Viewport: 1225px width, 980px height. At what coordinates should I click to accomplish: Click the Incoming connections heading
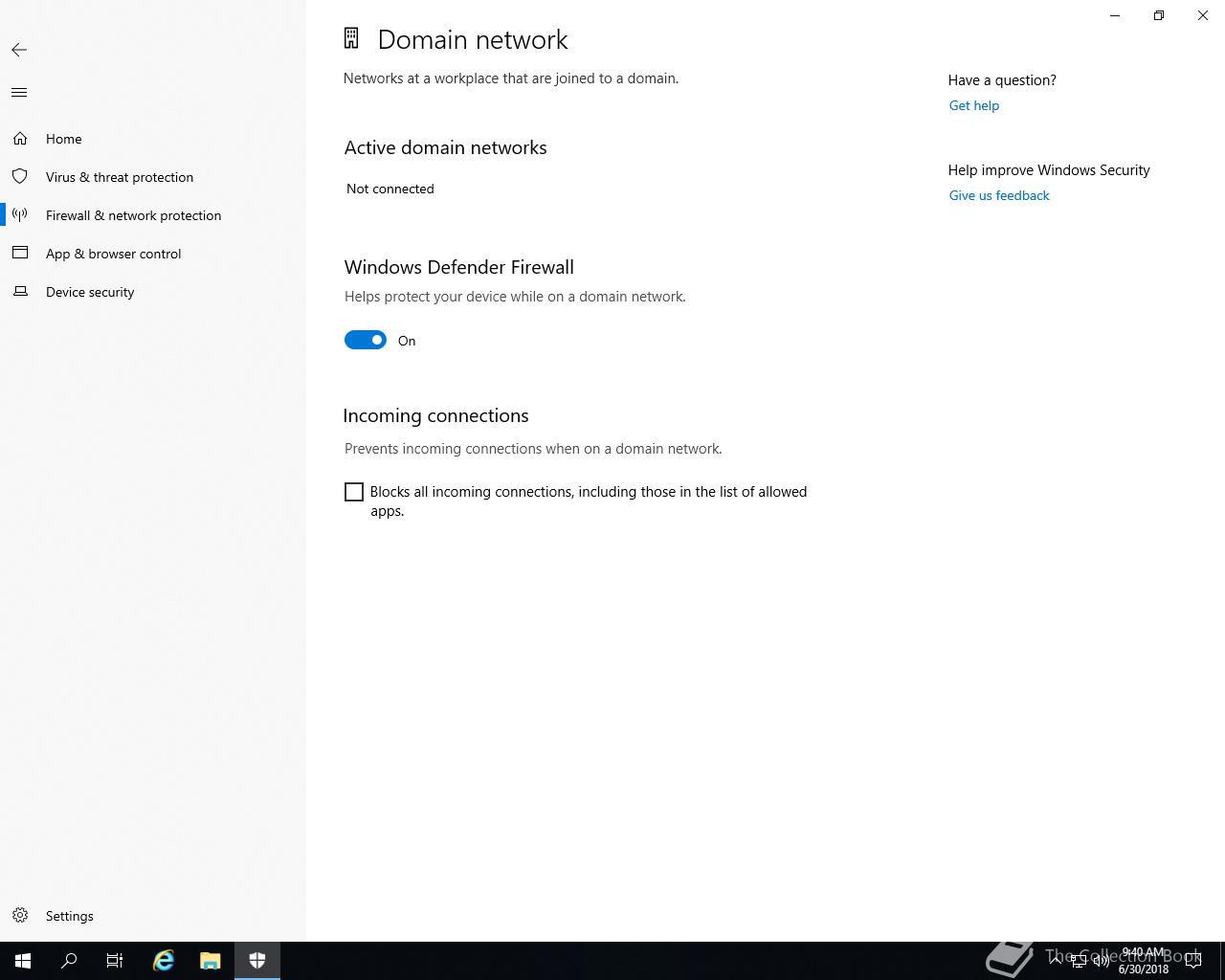[435, 415]
